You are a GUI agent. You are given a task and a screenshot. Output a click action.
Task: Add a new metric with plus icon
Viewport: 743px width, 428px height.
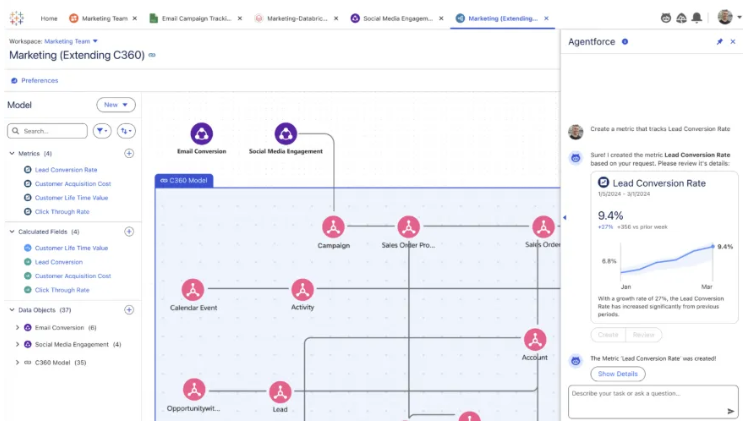pos(129,154)
